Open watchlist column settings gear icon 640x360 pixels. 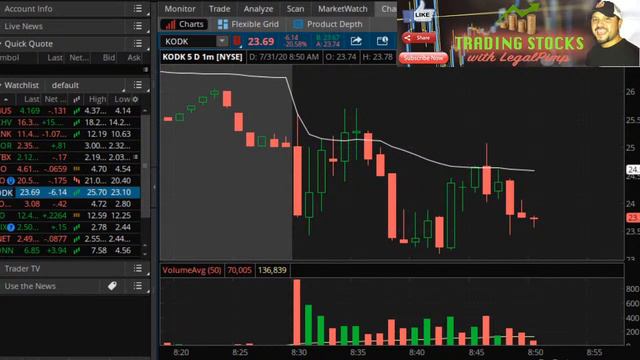(x=136, y=99)
